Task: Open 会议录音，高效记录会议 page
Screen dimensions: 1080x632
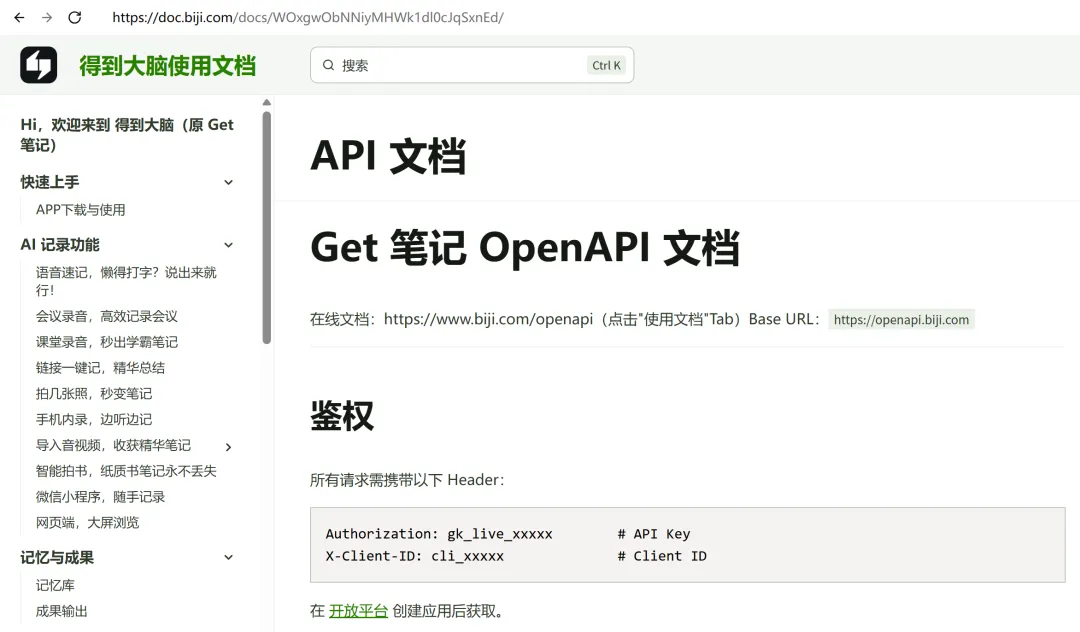Action: 107,317
